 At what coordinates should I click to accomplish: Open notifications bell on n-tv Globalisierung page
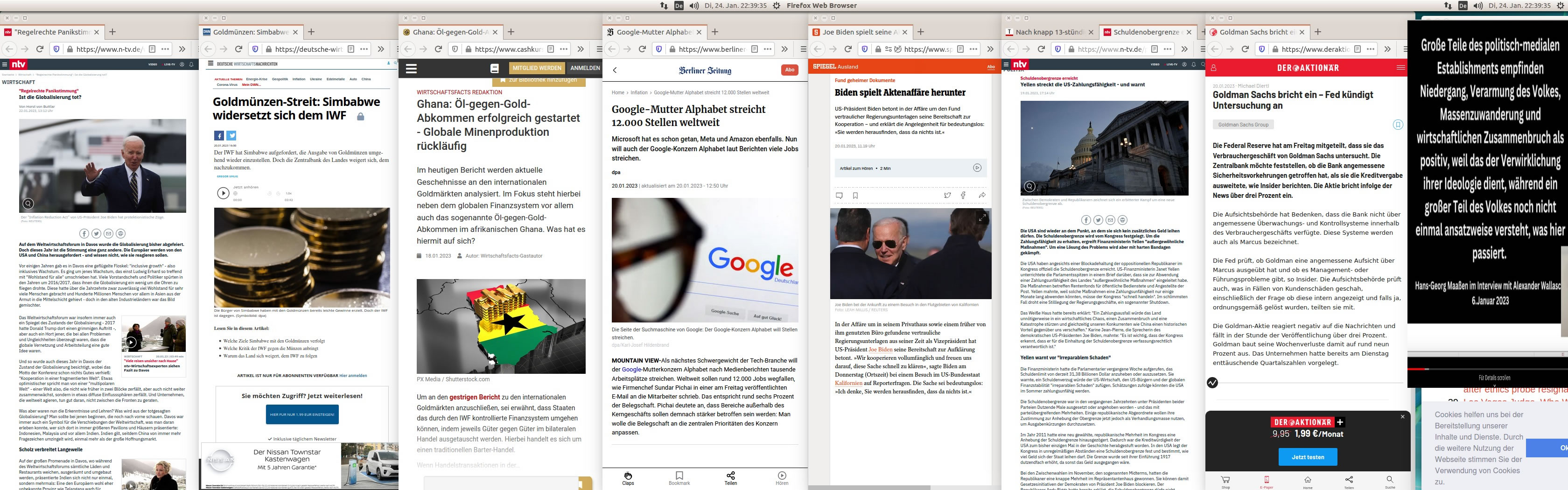tap(191, 64)
